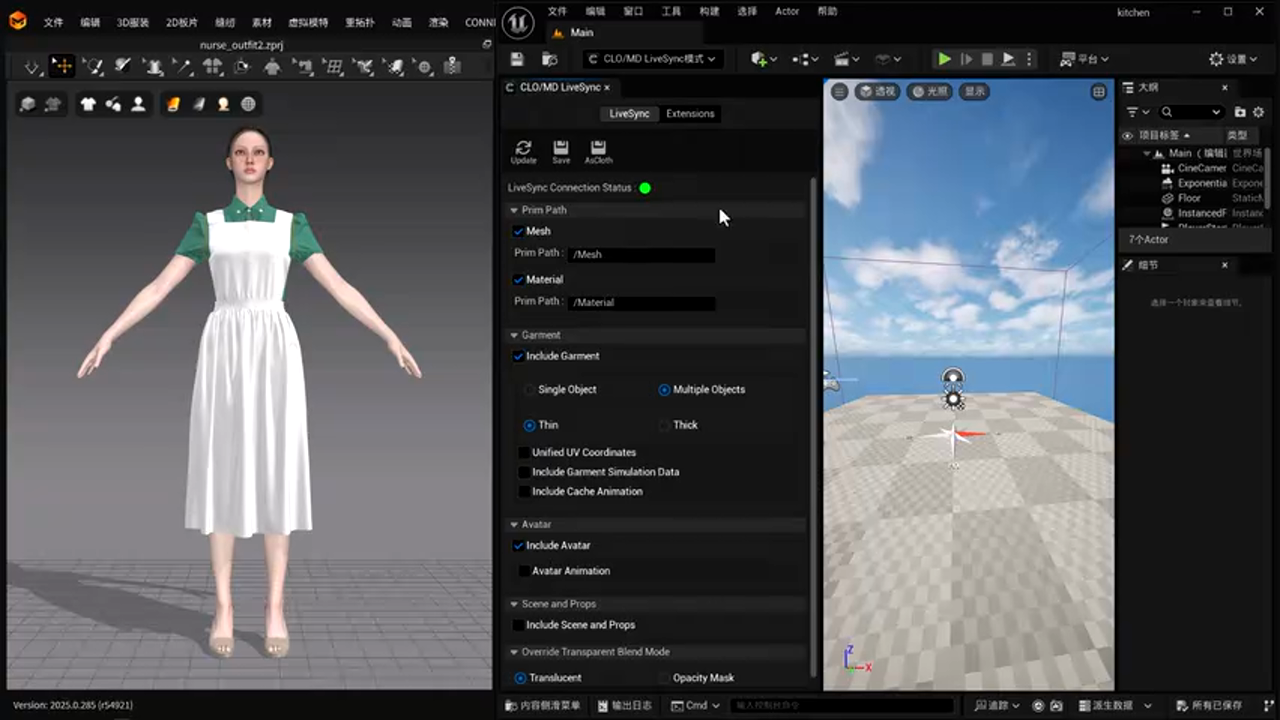Click the viewport layout grid icon

[x=1099, y=92]
